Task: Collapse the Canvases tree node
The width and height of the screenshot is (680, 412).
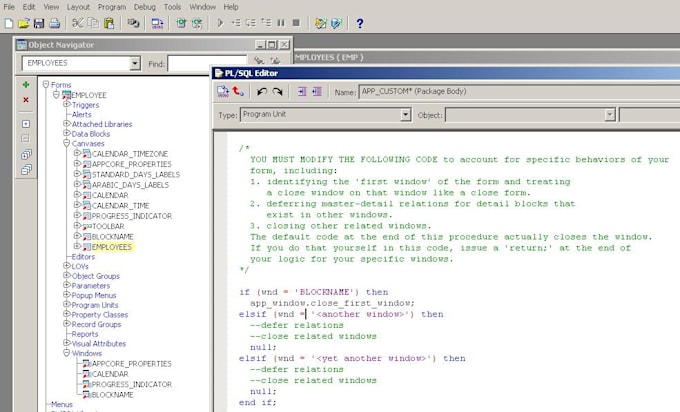Action: (67, 143)
